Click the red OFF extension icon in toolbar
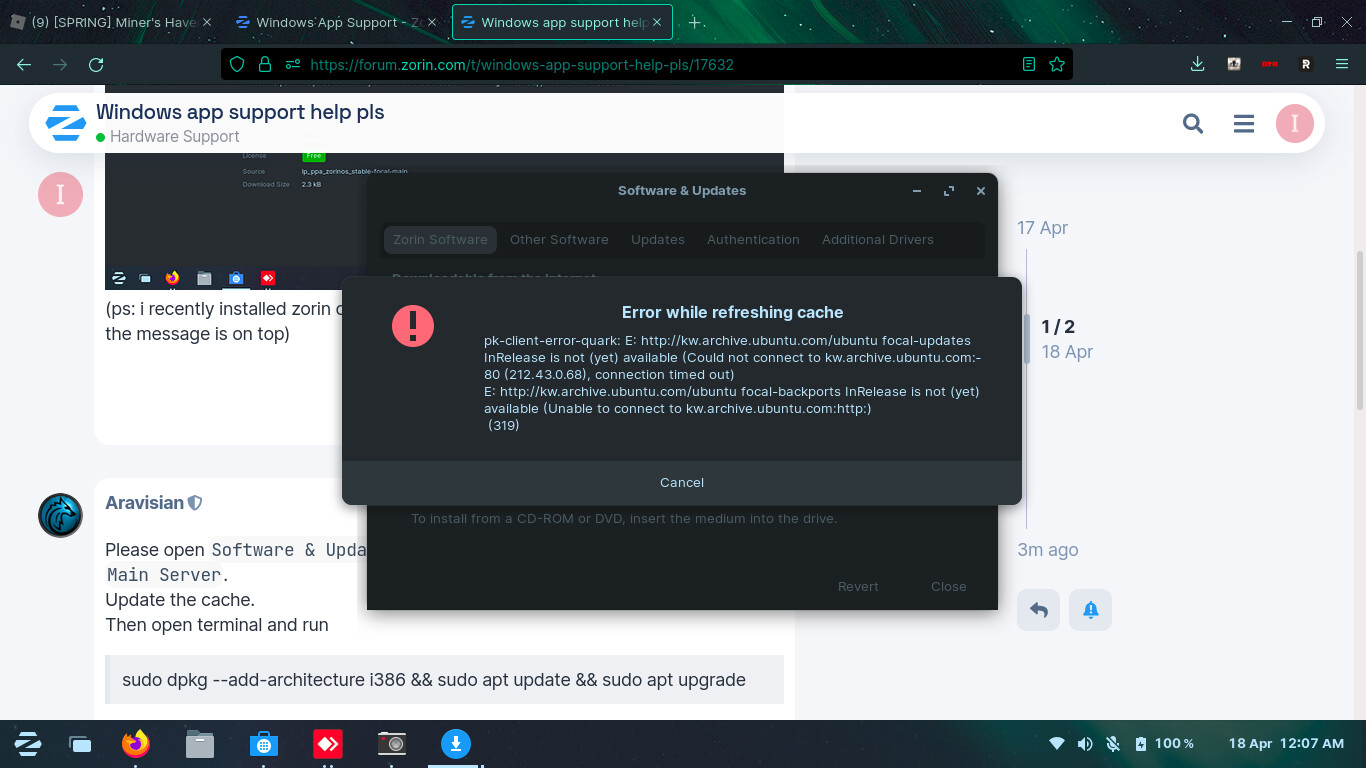 pyautogui.click(x=1269, y=64)
